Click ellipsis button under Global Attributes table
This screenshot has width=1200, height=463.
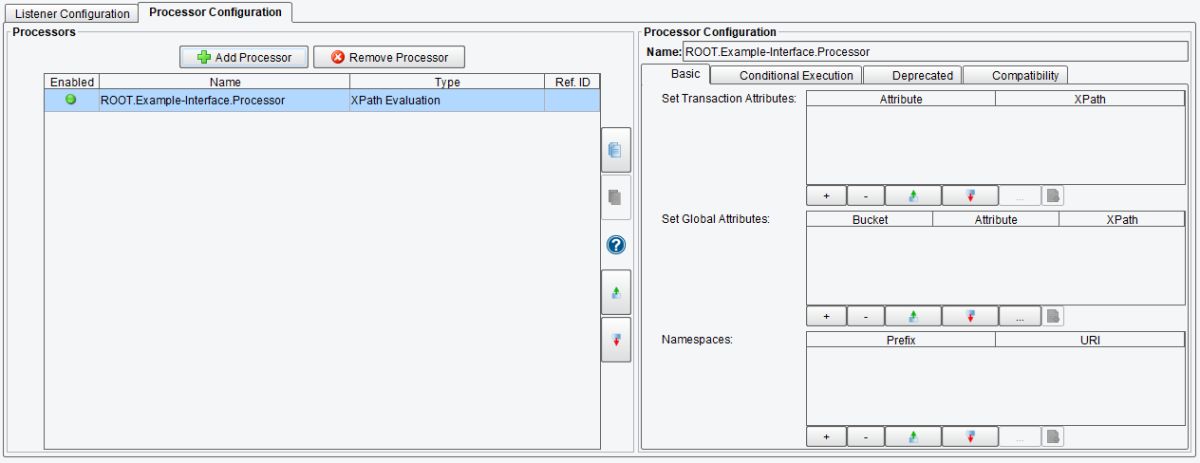click(x=1019, y=316)
